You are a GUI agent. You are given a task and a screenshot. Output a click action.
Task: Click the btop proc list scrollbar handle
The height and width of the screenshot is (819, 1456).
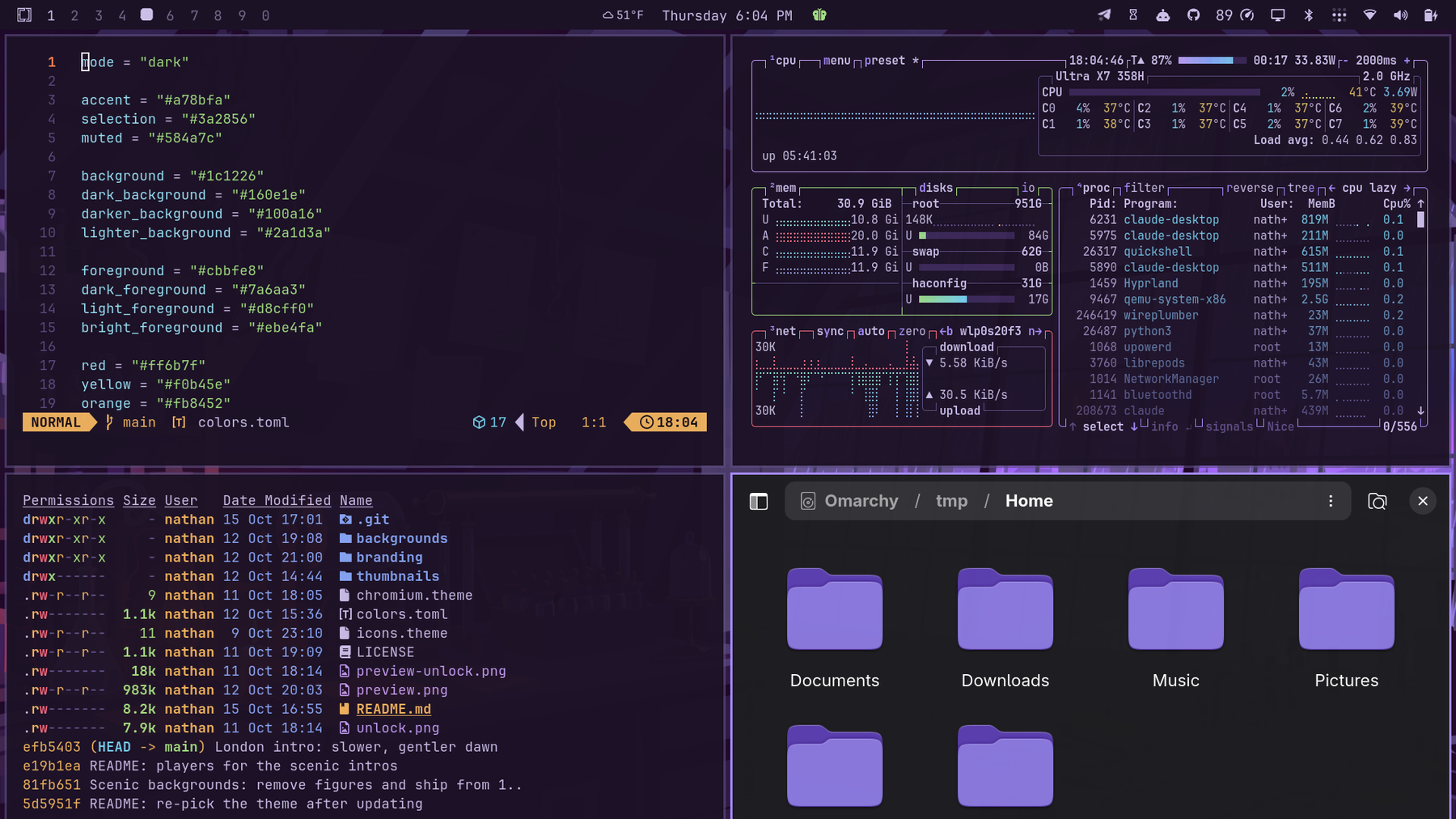[1420, 219]
